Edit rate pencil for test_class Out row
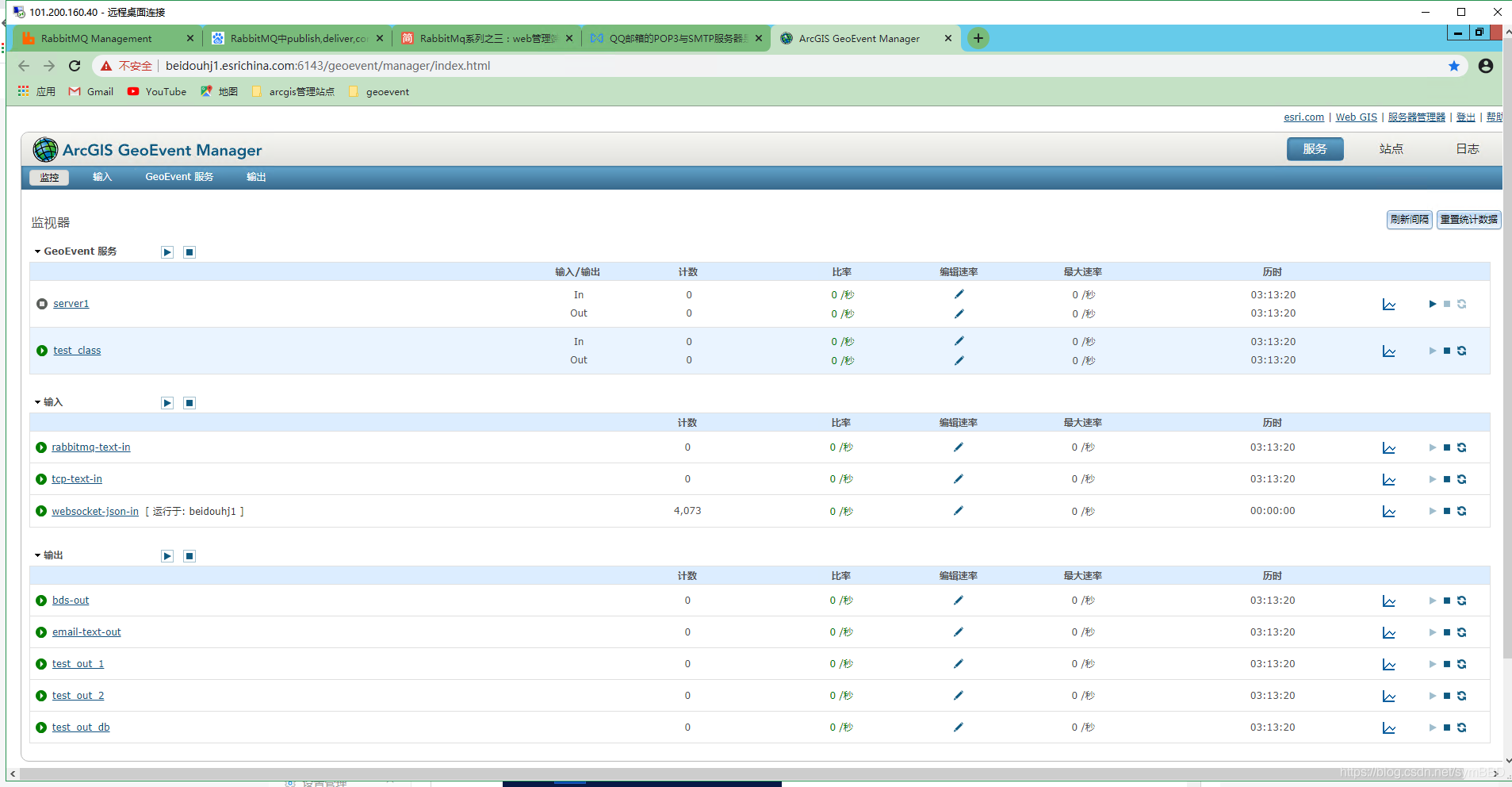1512x787 pixels. click(x=959, y=360)
